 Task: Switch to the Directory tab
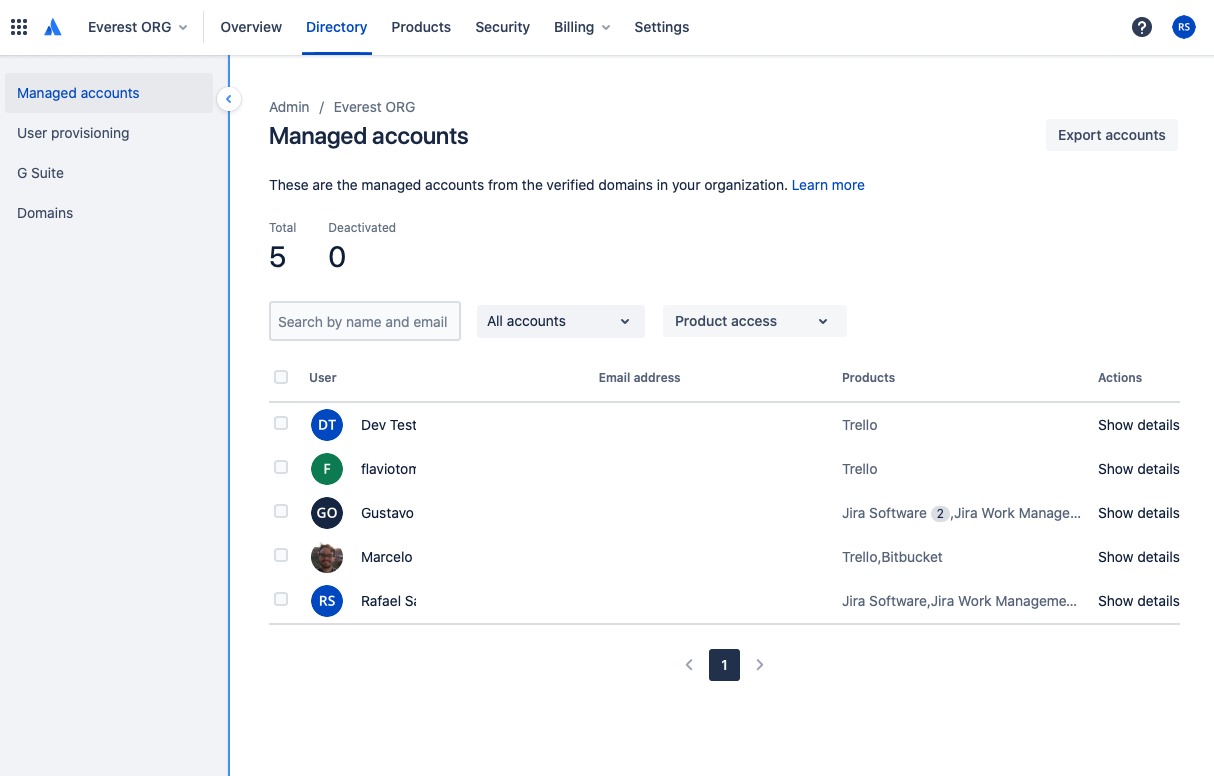click(337, 27)
